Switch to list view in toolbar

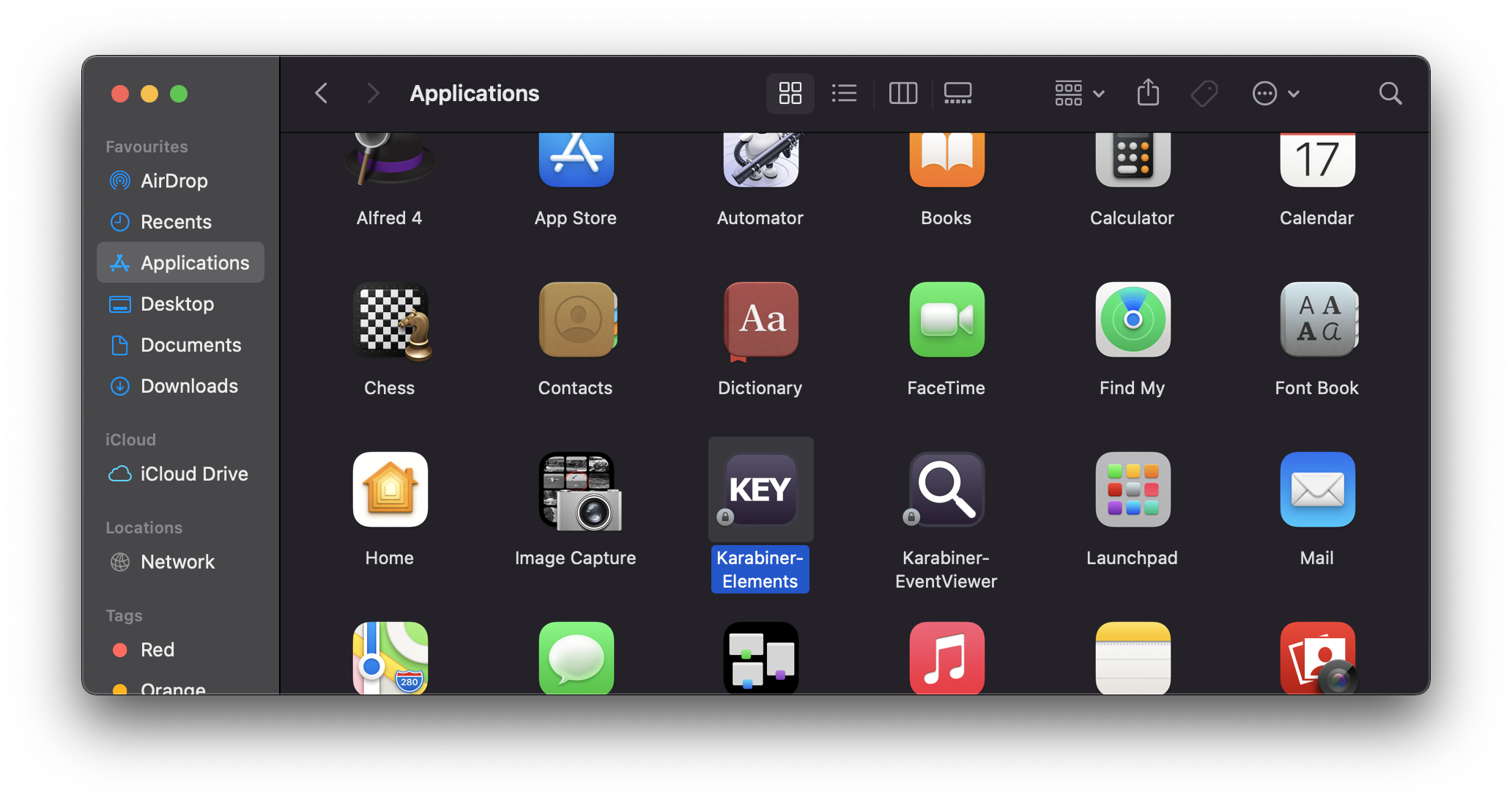844,93
